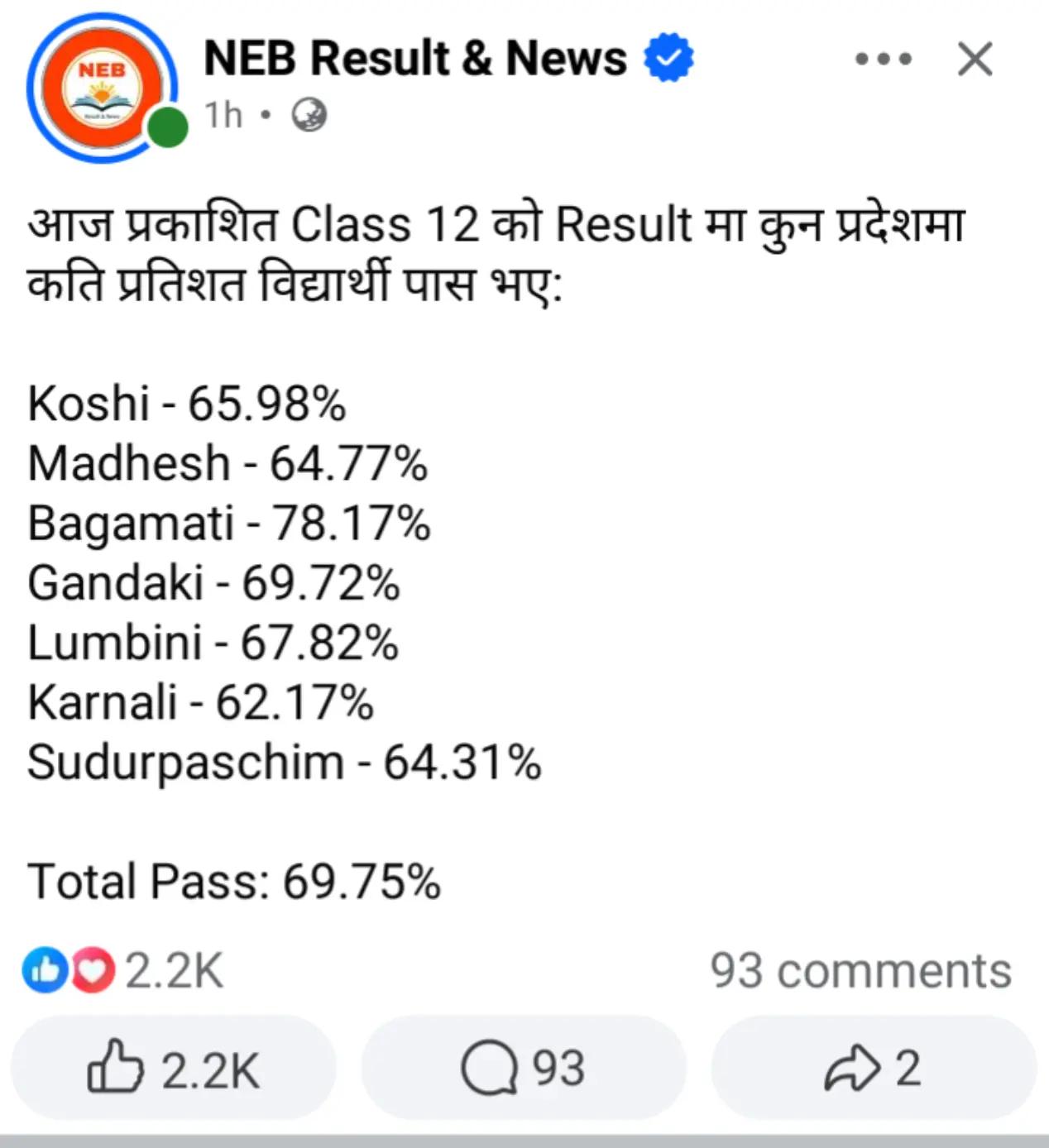This screenshot has height=1148, width=1049.
Task: Like the post with thumbs-up button
Action: [174, 1068]
